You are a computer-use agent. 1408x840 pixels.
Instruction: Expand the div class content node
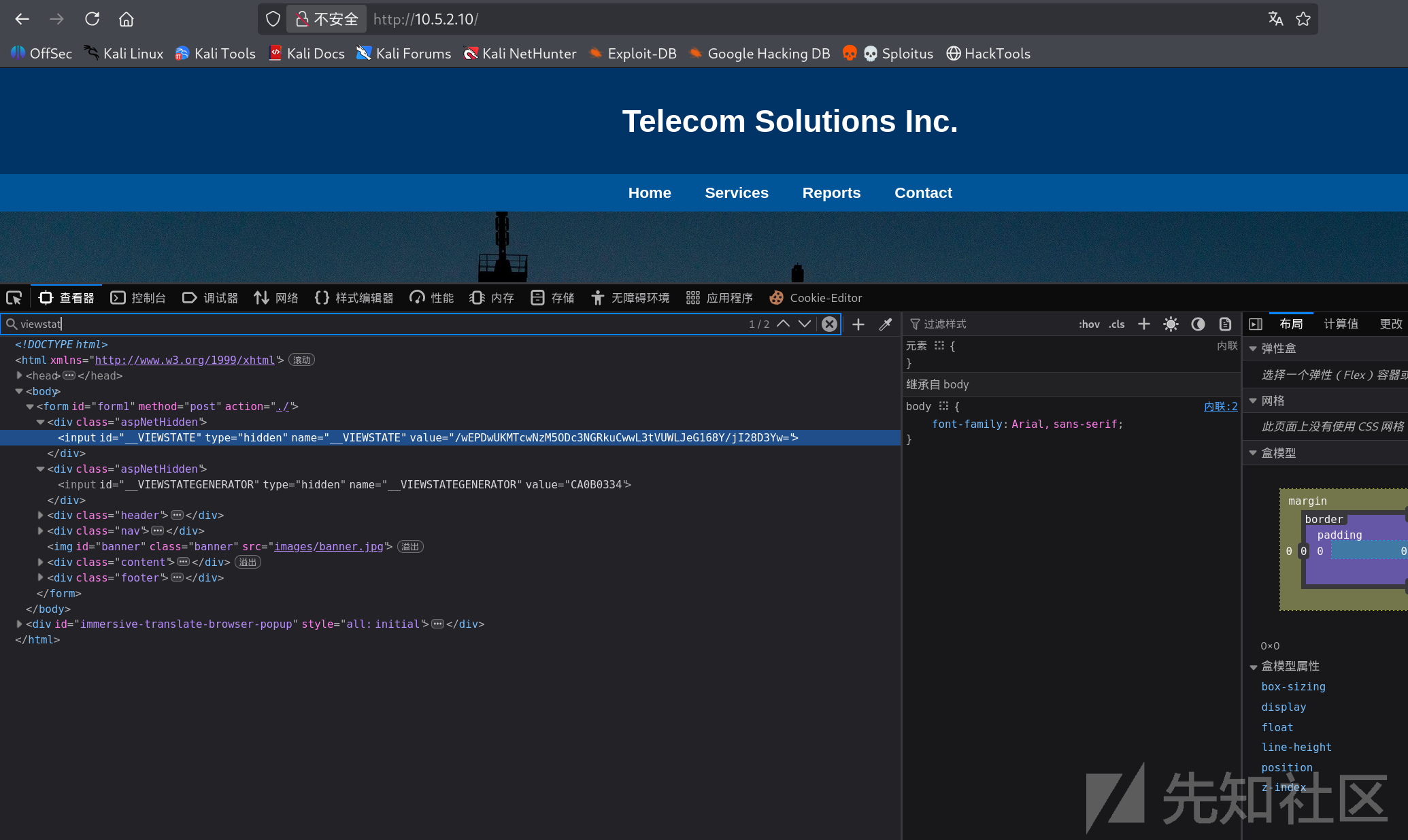(41, 562)
